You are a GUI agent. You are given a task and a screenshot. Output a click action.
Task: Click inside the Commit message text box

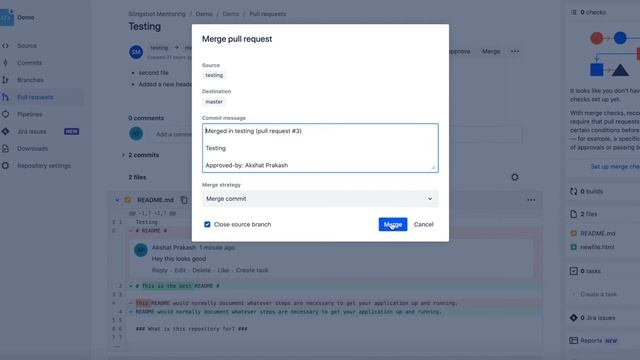coord(320,148)
